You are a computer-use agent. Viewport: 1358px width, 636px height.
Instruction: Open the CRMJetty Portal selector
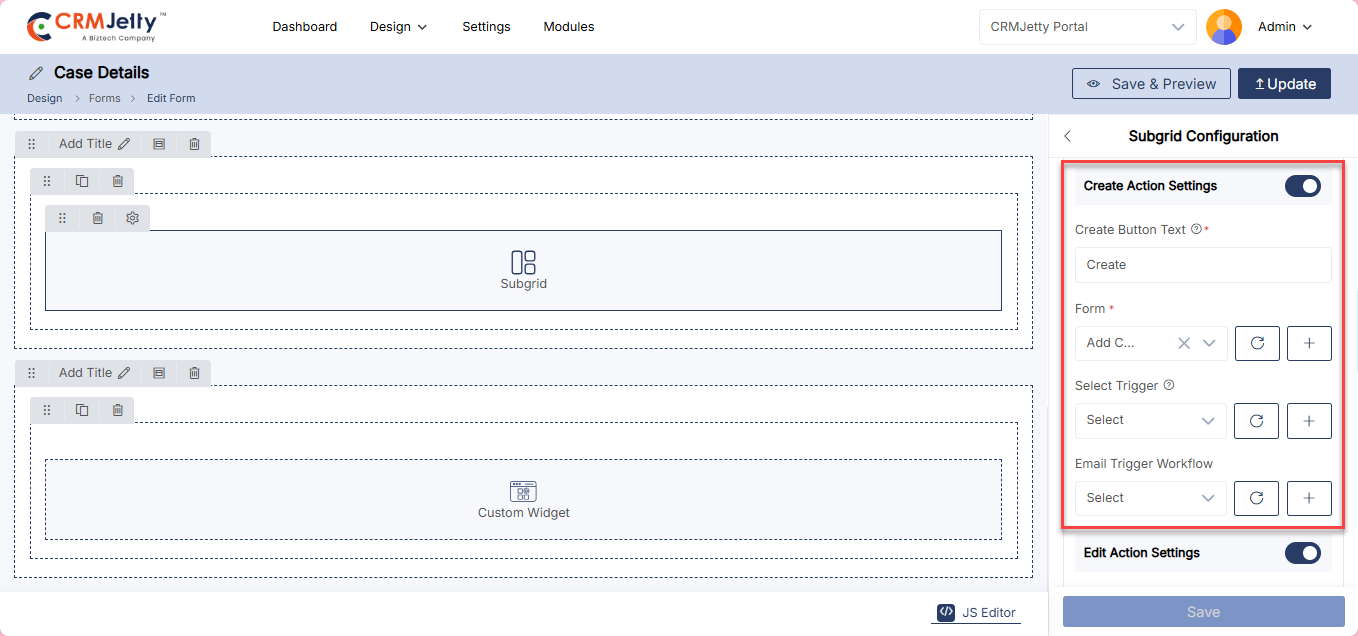(1087, 27)
